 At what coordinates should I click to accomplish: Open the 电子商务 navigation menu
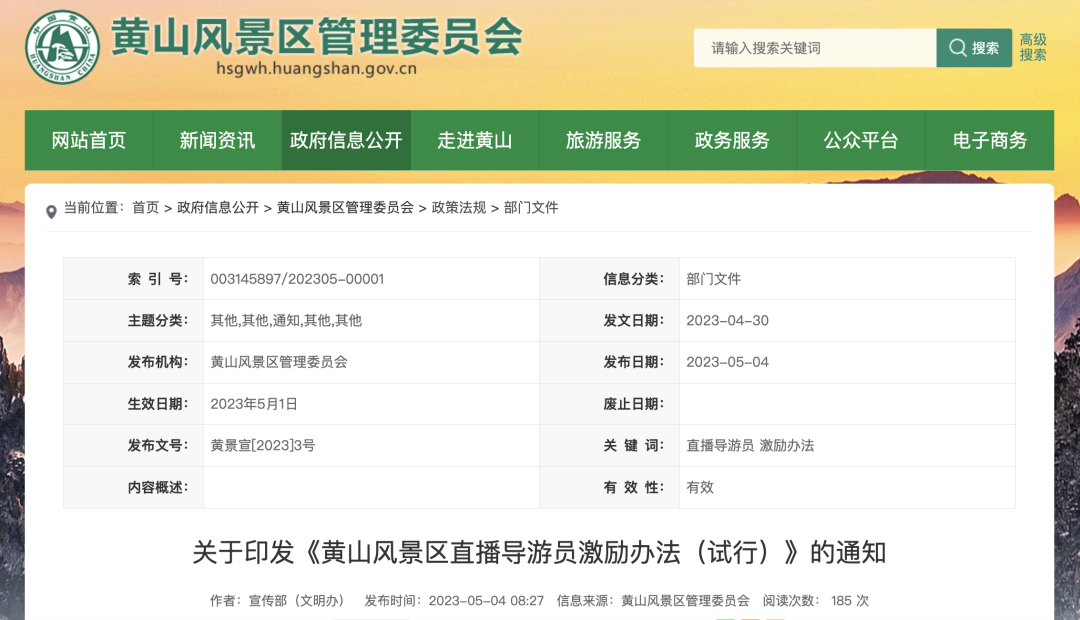click(x=990, y=140)
